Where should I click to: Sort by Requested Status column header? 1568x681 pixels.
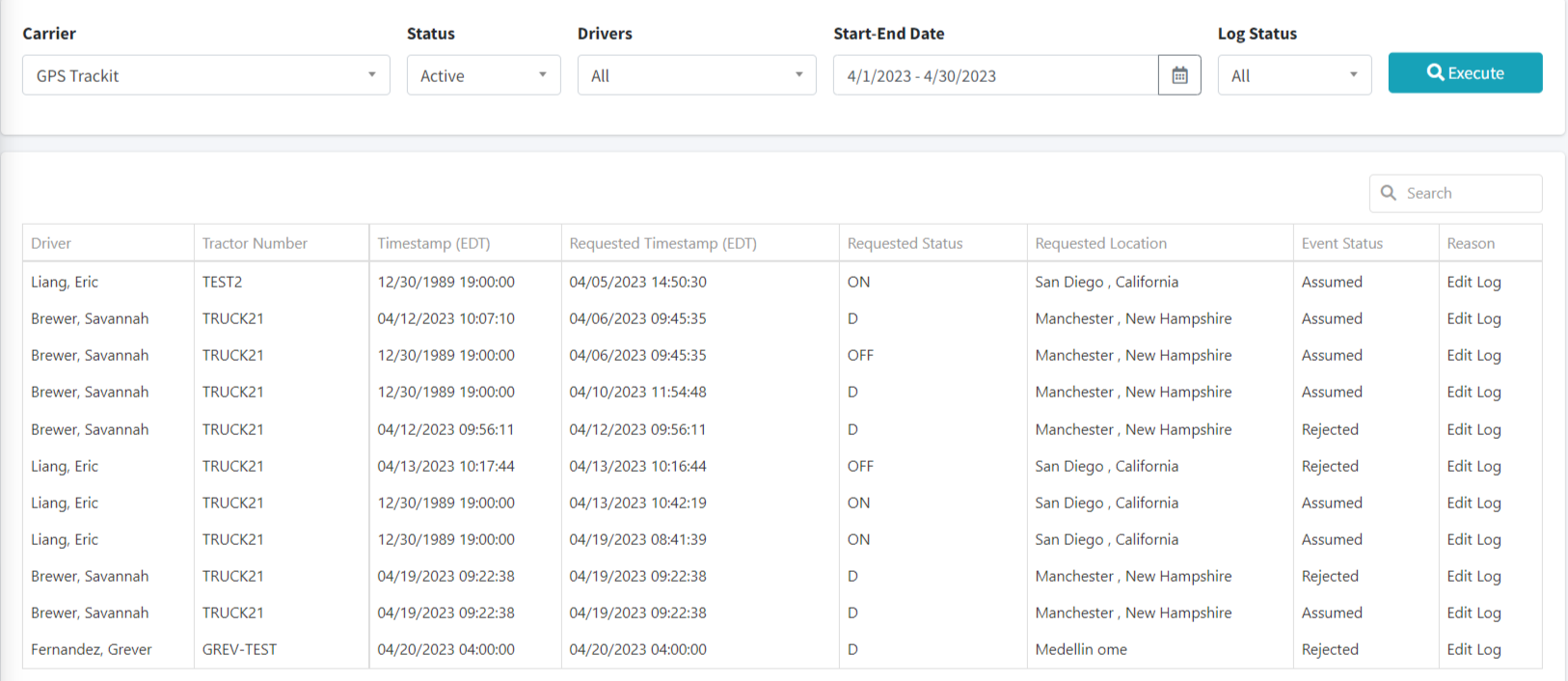coord(933,243)
